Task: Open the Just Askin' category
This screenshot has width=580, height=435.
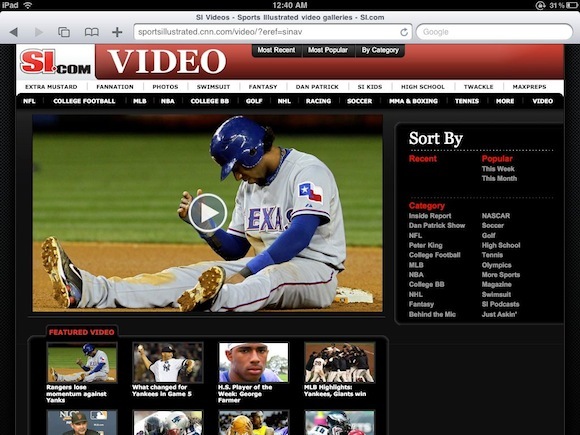Action: (499, 314)
